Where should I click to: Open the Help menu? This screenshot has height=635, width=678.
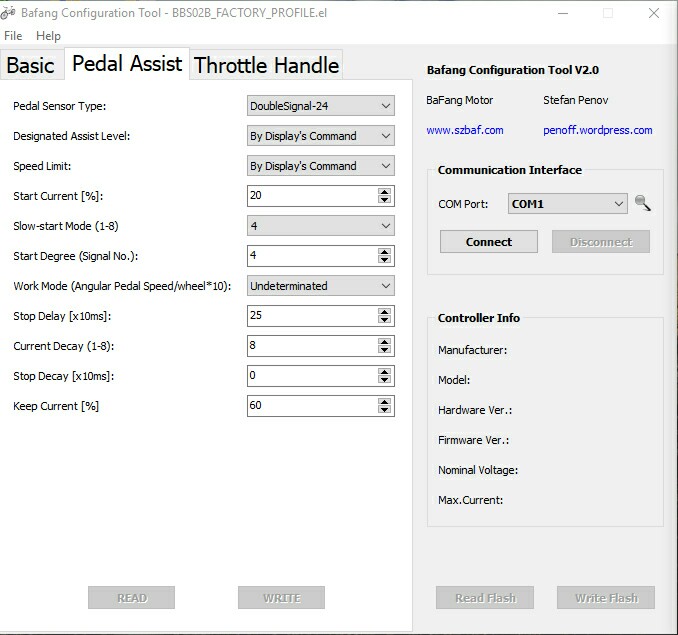click(48, 36)
